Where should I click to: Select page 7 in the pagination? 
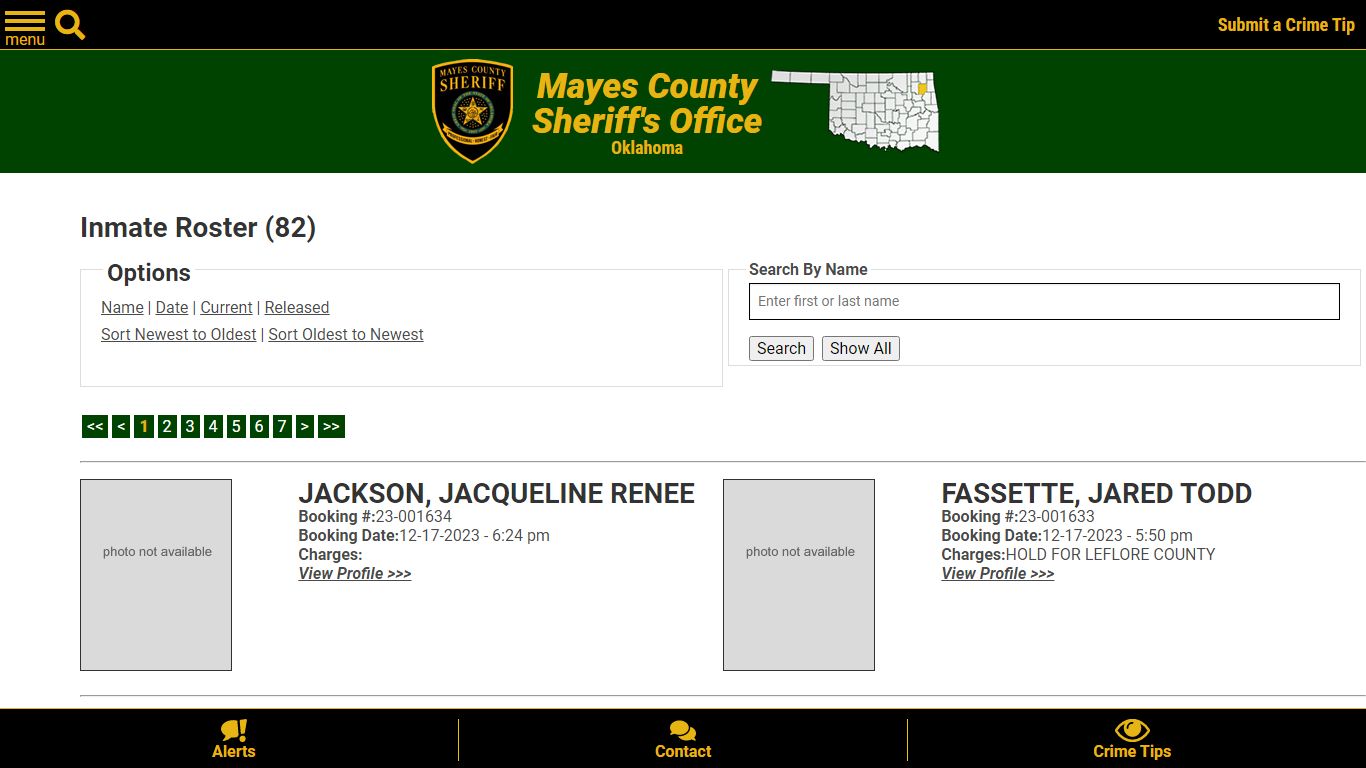(x=282, y=427)
